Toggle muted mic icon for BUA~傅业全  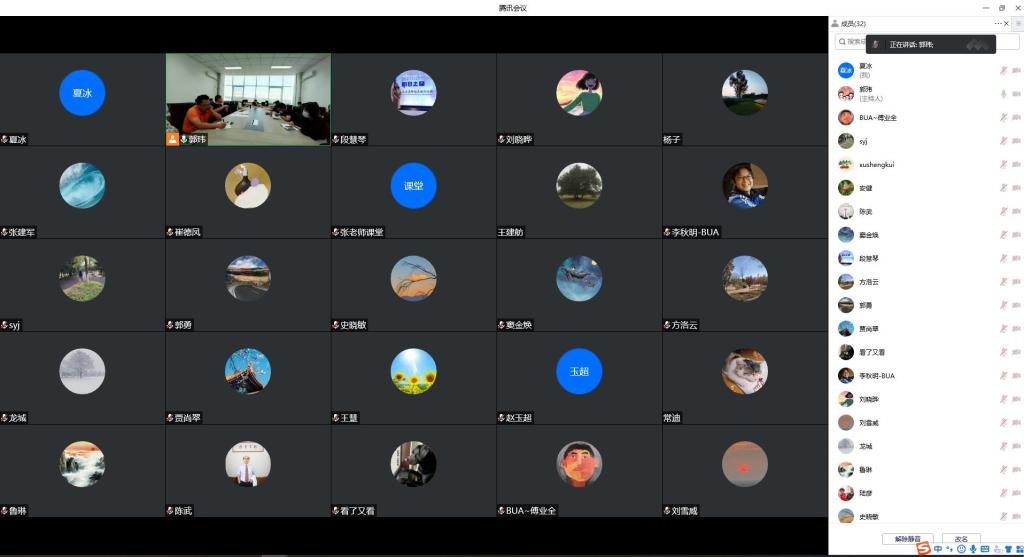[1003, 117]
